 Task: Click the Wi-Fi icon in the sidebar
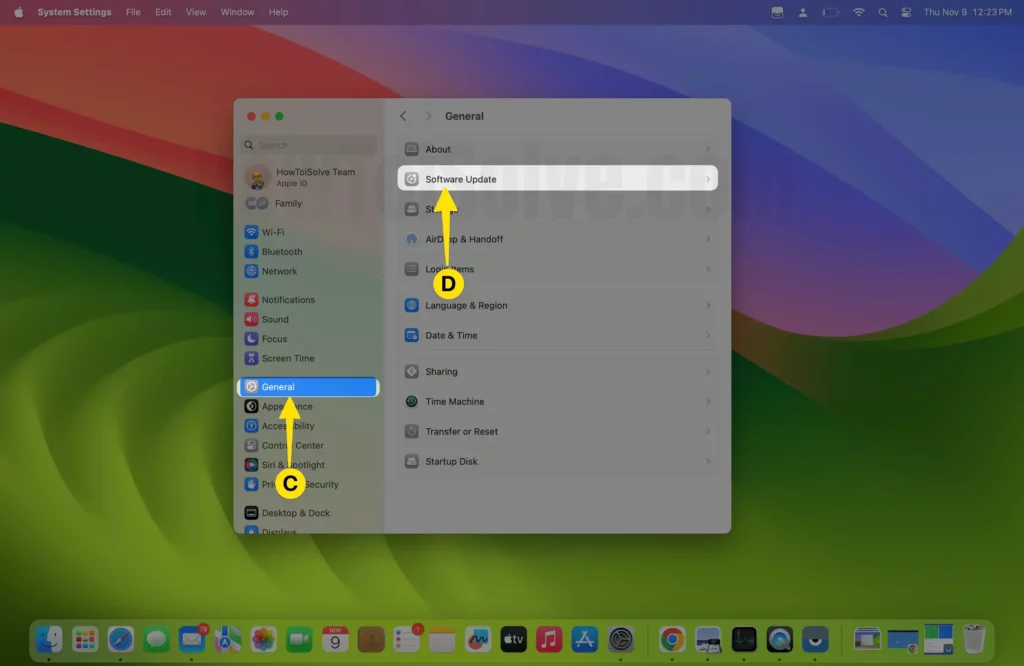coord(252,232)
